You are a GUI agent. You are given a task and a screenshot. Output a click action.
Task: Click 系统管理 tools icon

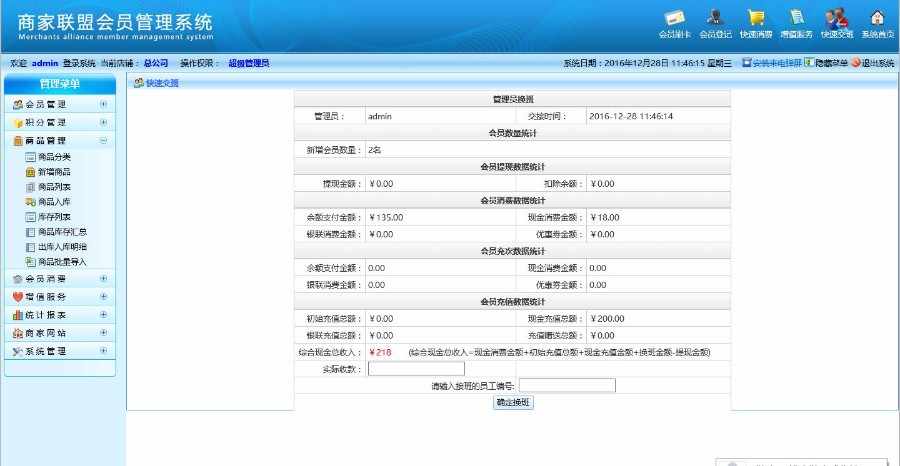click(x=18, y=351)
